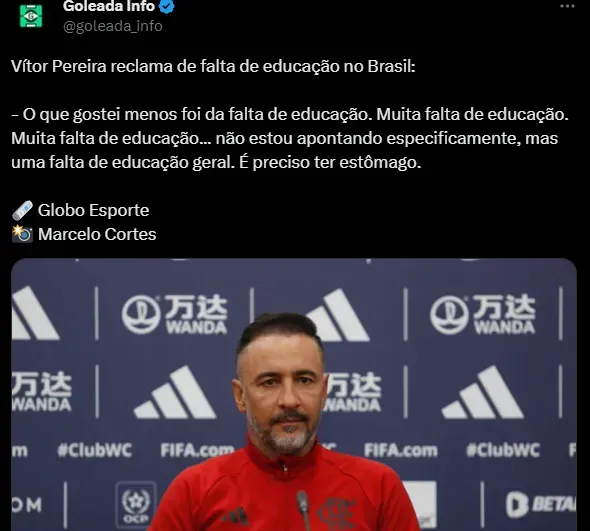
Task: Open the tweet's three-dot more options
Action: 567,6
